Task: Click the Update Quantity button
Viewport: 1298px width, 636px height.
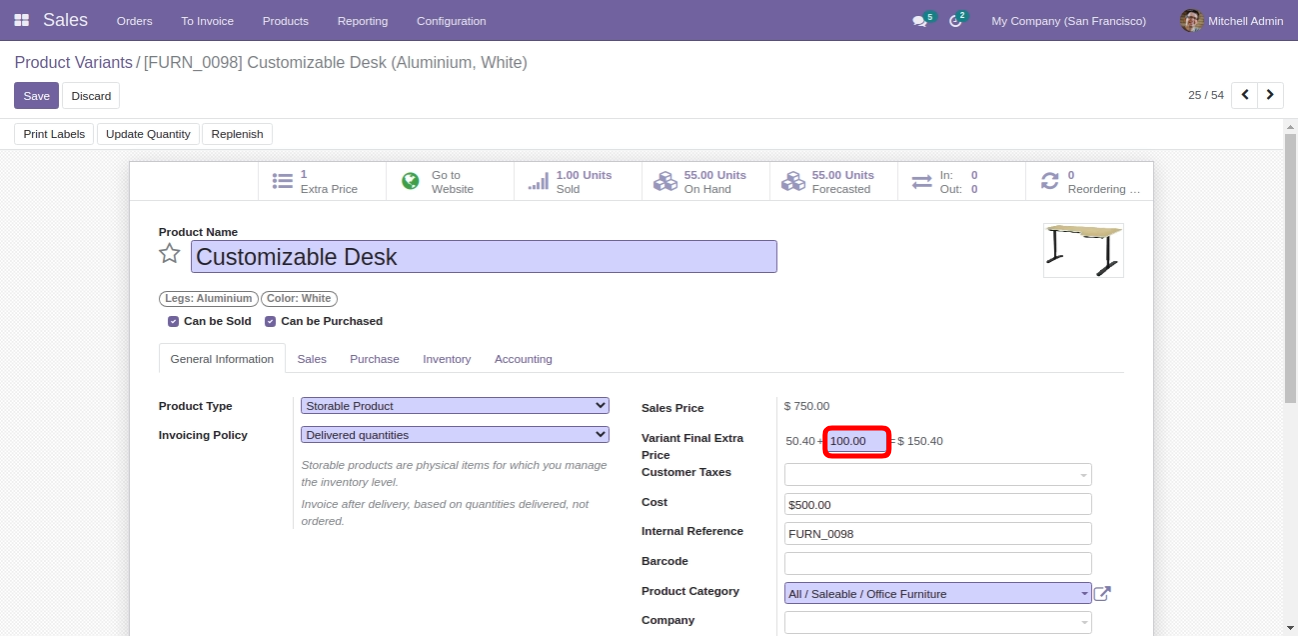Action: click(148, 134)
